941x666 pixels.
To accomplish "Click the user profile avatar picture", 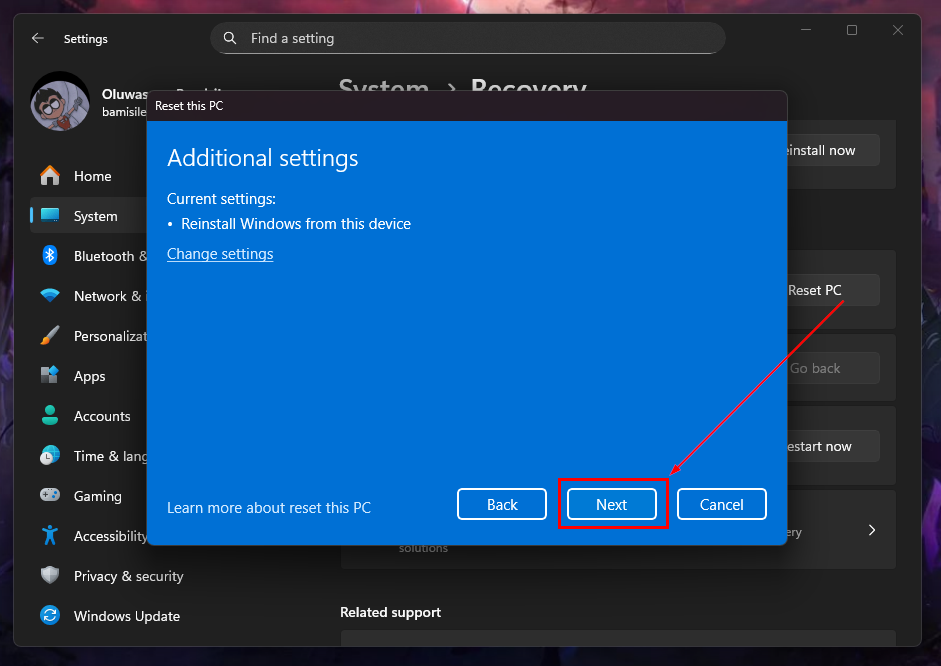I will pyautogui.click(x=61, y=101).
